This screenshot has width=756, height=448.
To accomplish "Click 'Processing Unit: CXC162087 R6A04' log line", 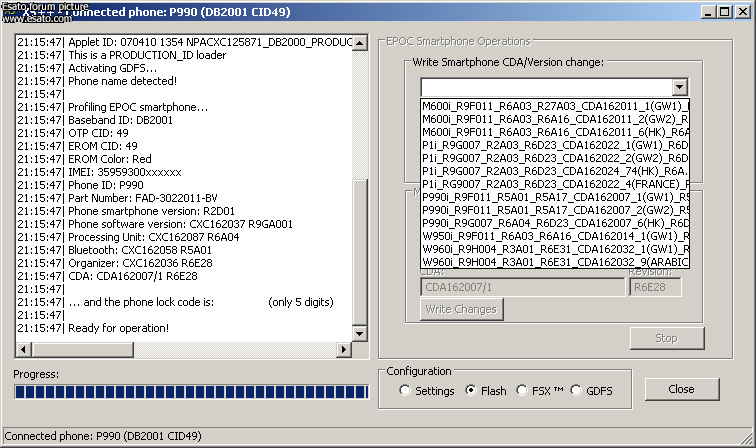I will click(x=128, y=237).
